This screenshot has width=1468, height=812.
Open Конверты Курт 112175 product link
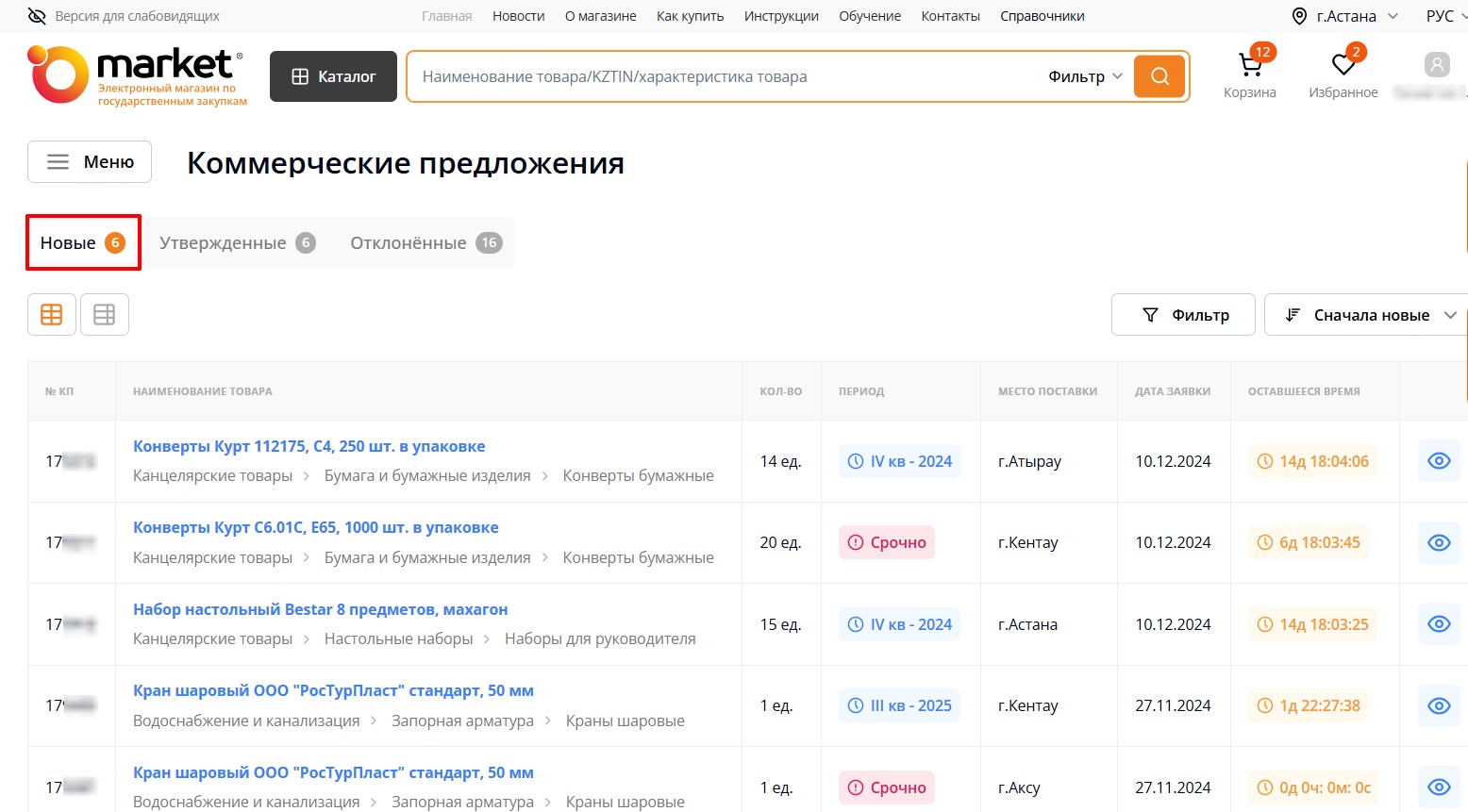[309, 446]
